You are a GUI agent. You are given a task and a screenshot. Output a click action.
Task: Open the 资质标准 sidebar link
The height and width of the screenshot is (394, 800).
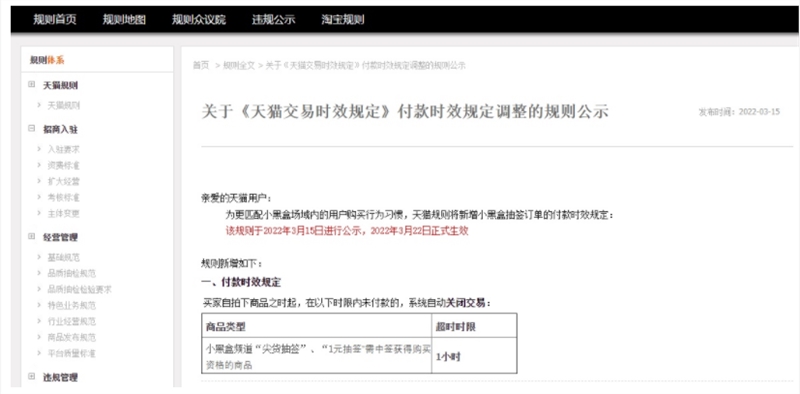coord(64,165)
